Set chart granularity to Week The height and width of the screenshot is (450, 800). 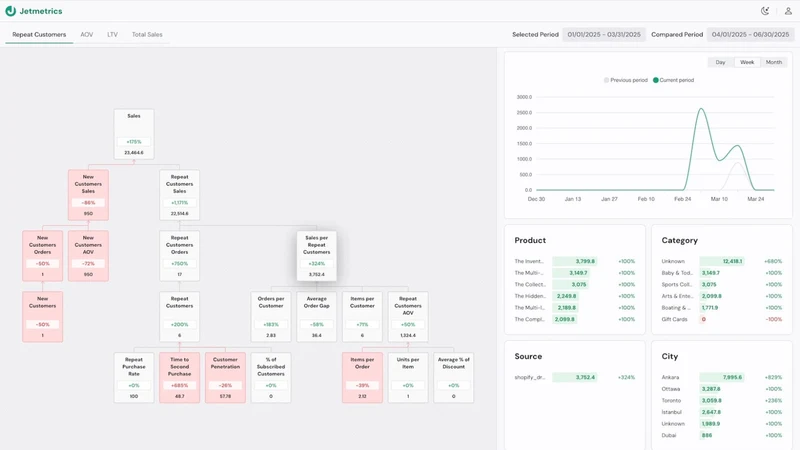coord(747,62)
